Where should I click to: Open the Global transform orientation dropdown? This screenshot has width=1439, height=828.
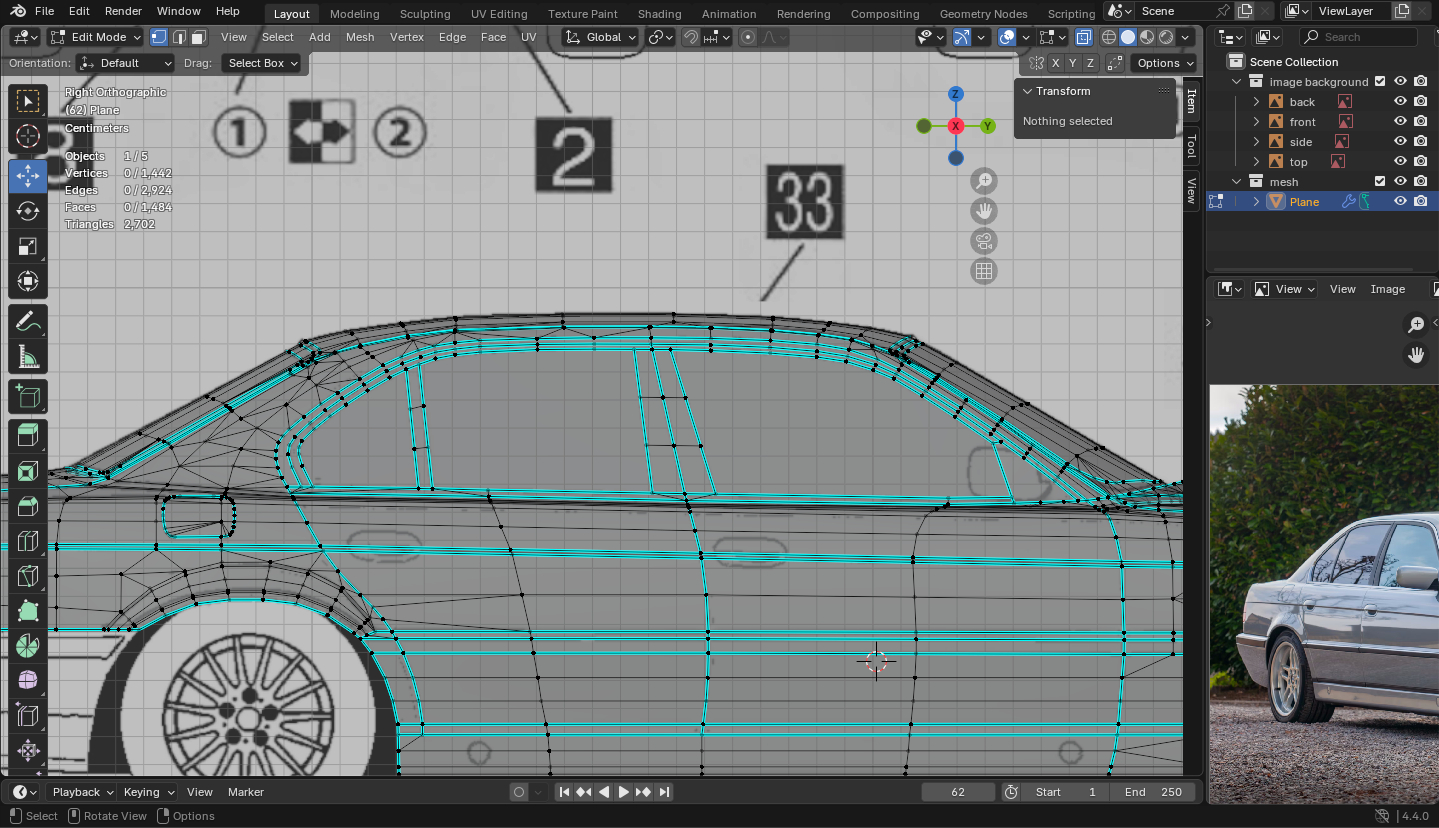pyautogui.click(x=601, y=37)
